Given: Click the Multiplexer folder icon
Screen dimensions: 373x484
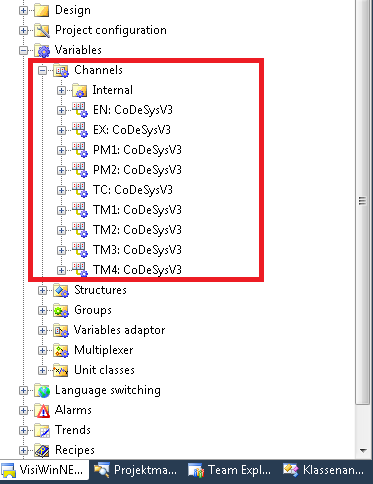Looking at the screenshot, I should click(x=61, y=350).
